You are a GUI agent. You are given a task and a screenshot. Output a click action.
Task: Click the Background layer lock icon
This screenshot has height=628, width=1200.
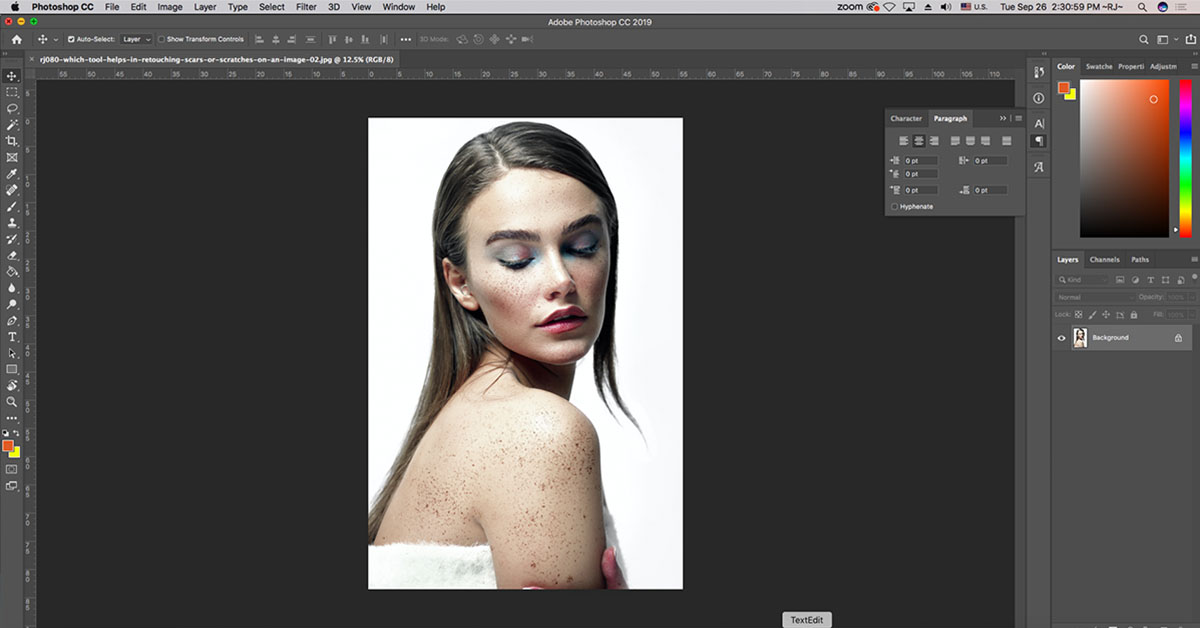[1178, 338]
